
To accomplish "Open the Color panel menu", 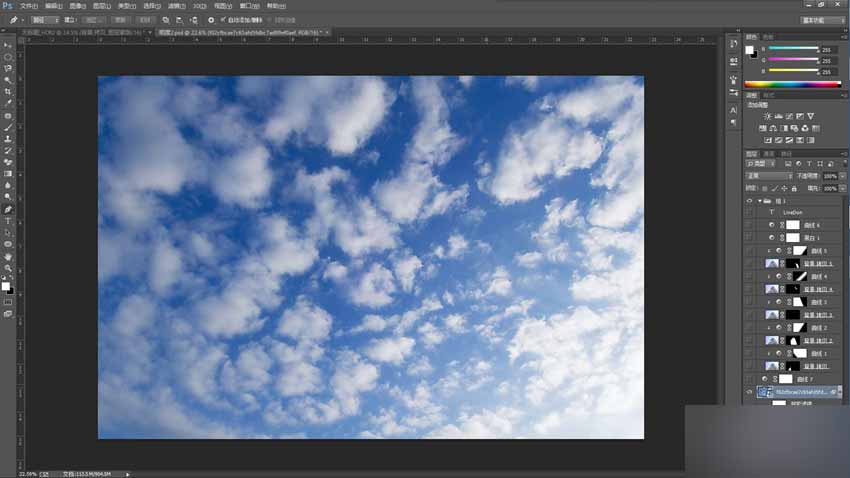I will [x=844, y=37].
